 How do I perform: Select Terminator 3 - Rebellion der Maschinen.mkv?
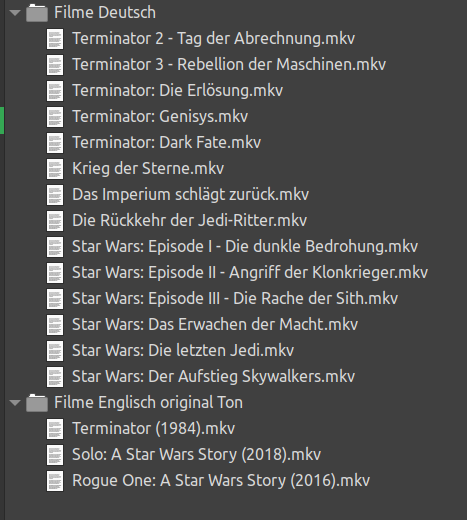point(229,64)
